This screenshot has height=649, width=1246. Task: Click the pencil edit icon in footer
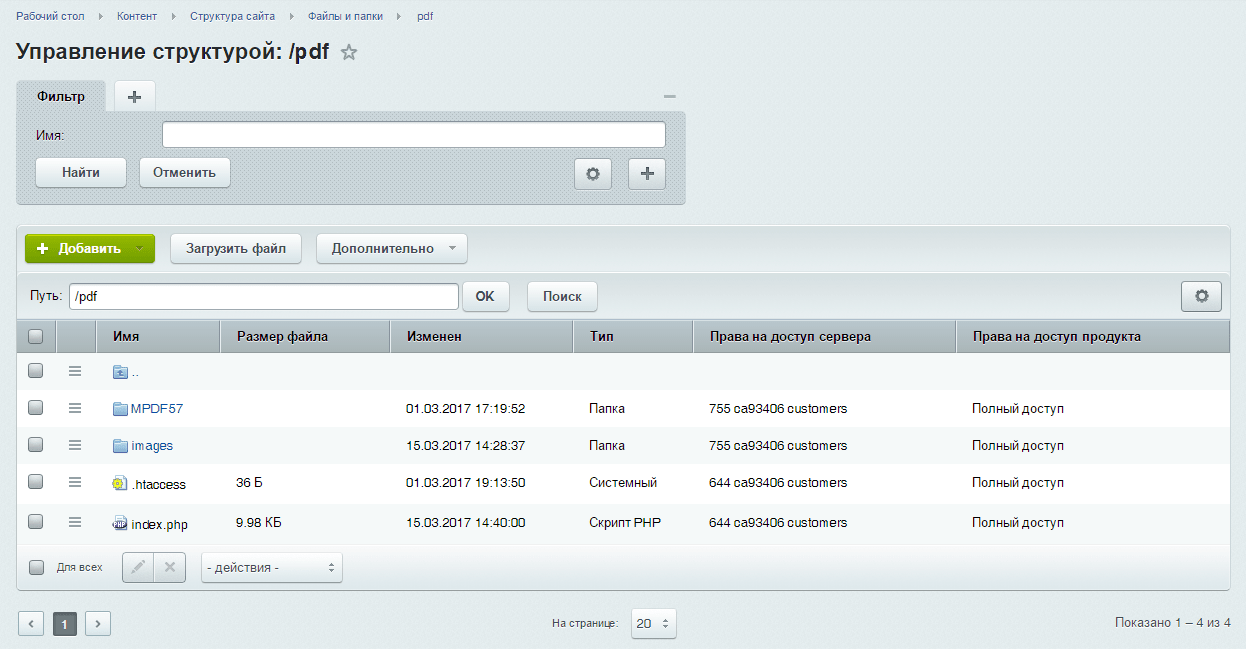[x=138, y=567]
